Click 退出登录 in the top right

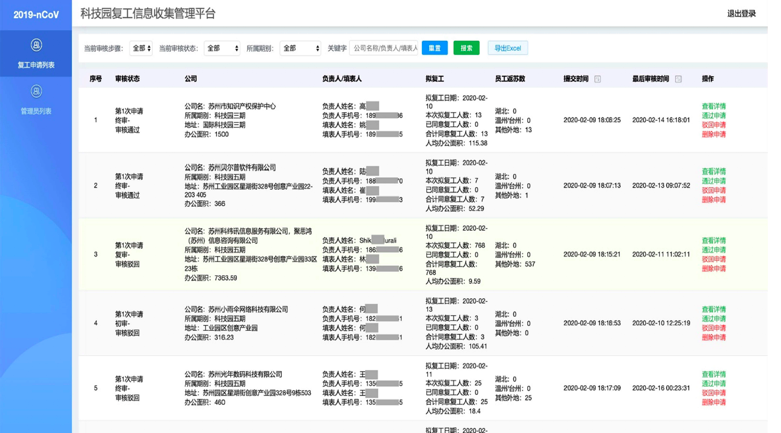click(x=741, y=14)
